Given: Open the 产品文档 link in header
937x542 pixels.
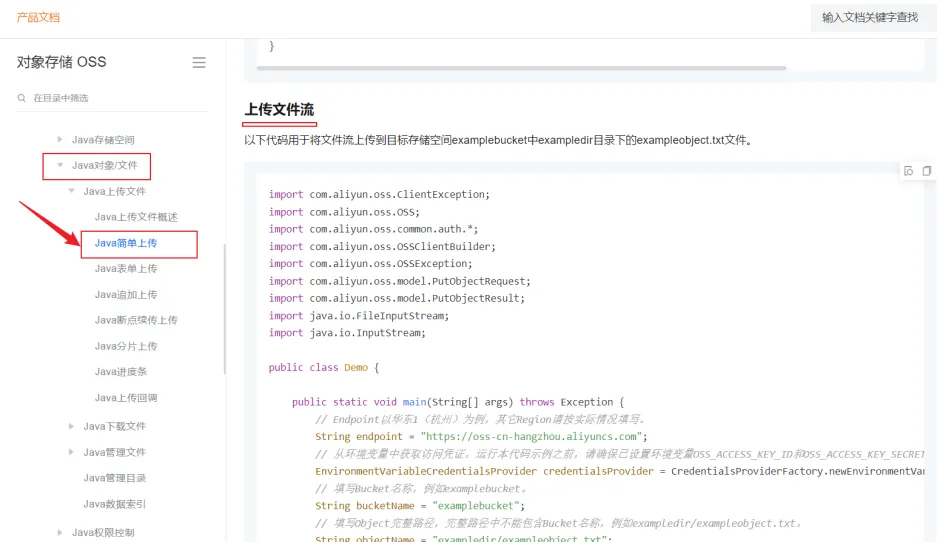Looking at the screenshot, I should (x=38, y=17).
